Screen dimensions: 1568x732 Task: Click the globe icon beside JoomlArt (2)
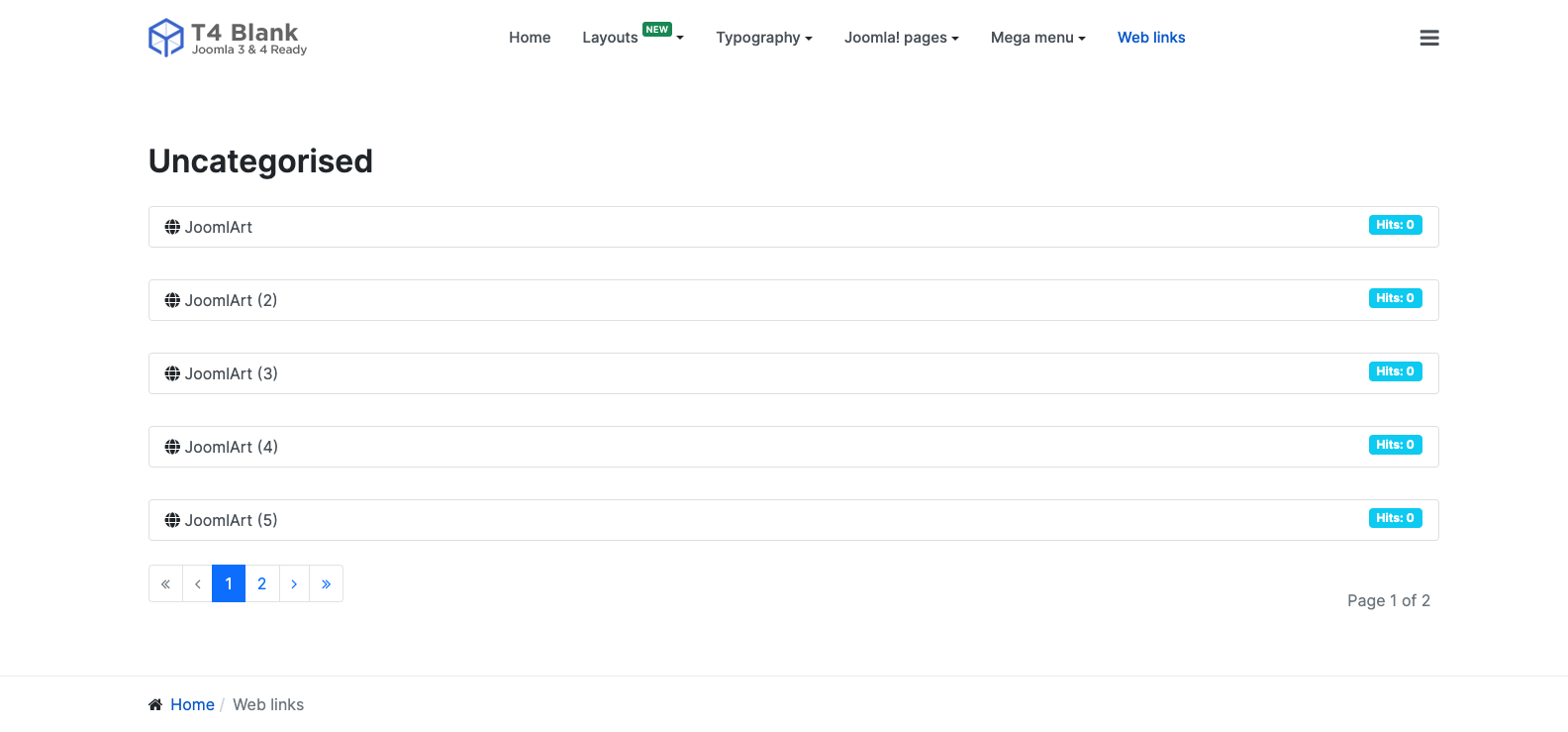pos(172,300)
